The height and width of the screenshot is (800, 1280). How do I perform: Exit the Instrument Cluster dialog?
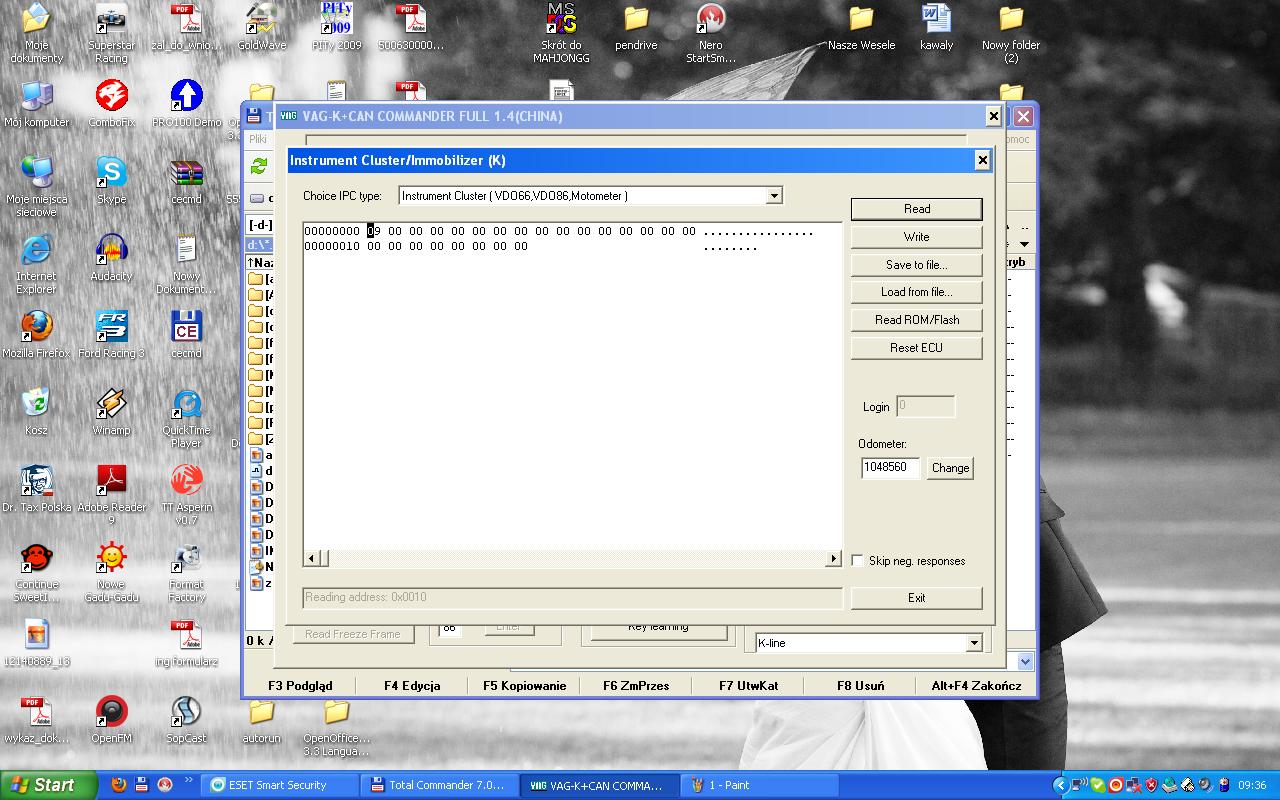[x=917, y=598]
